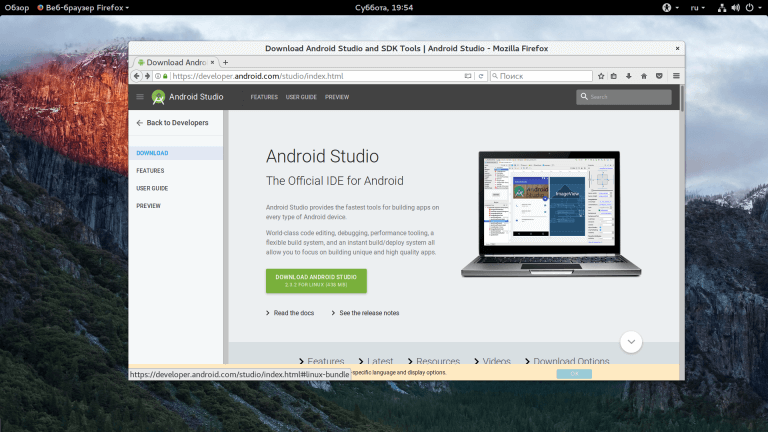Close the Firefox window
The width and height of the screenshot is (768, 432).
pyautogui.click(x=677, y=48)
